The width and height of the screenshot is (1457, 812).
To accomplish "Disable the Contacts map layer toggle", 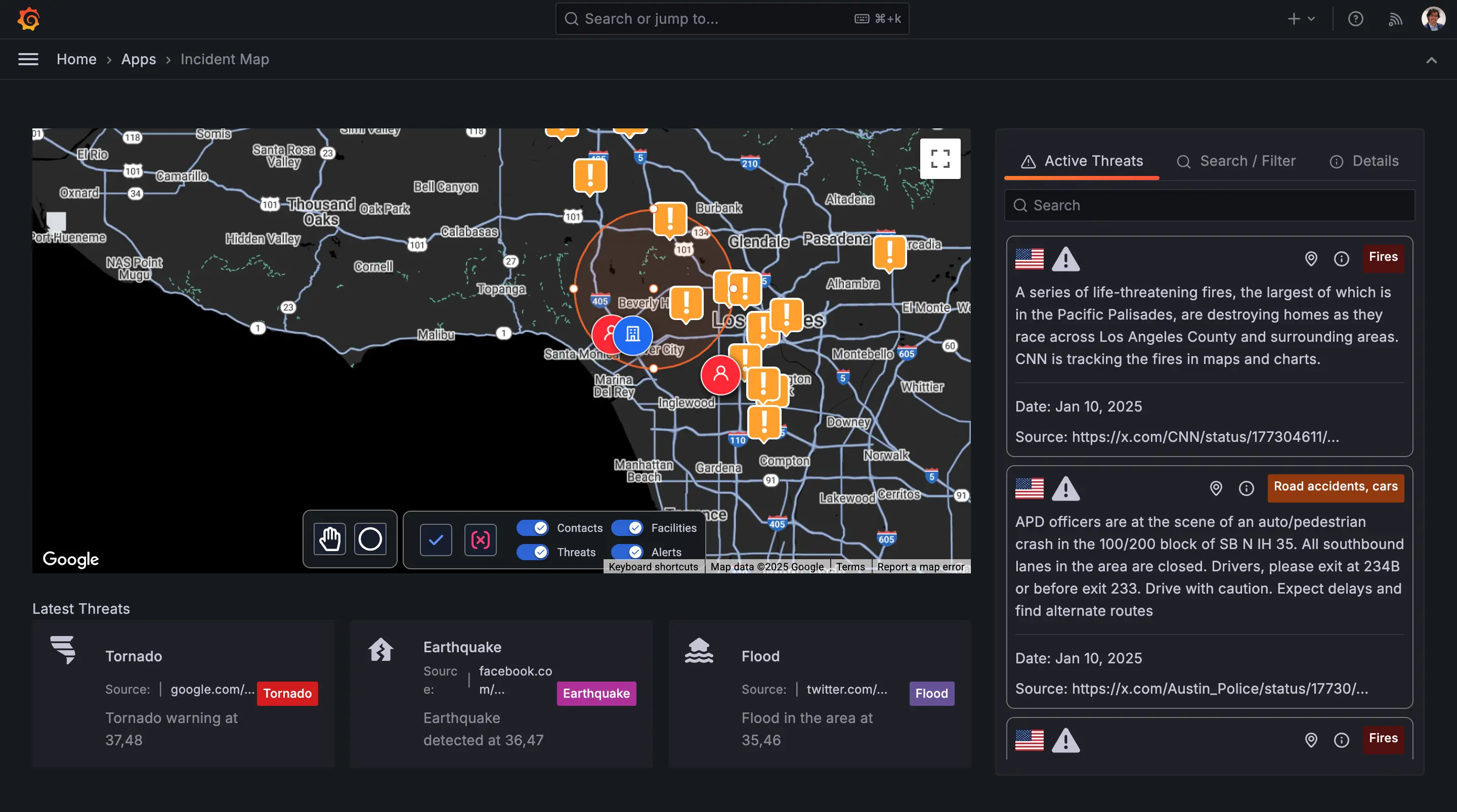I will [x=532, y=527].
